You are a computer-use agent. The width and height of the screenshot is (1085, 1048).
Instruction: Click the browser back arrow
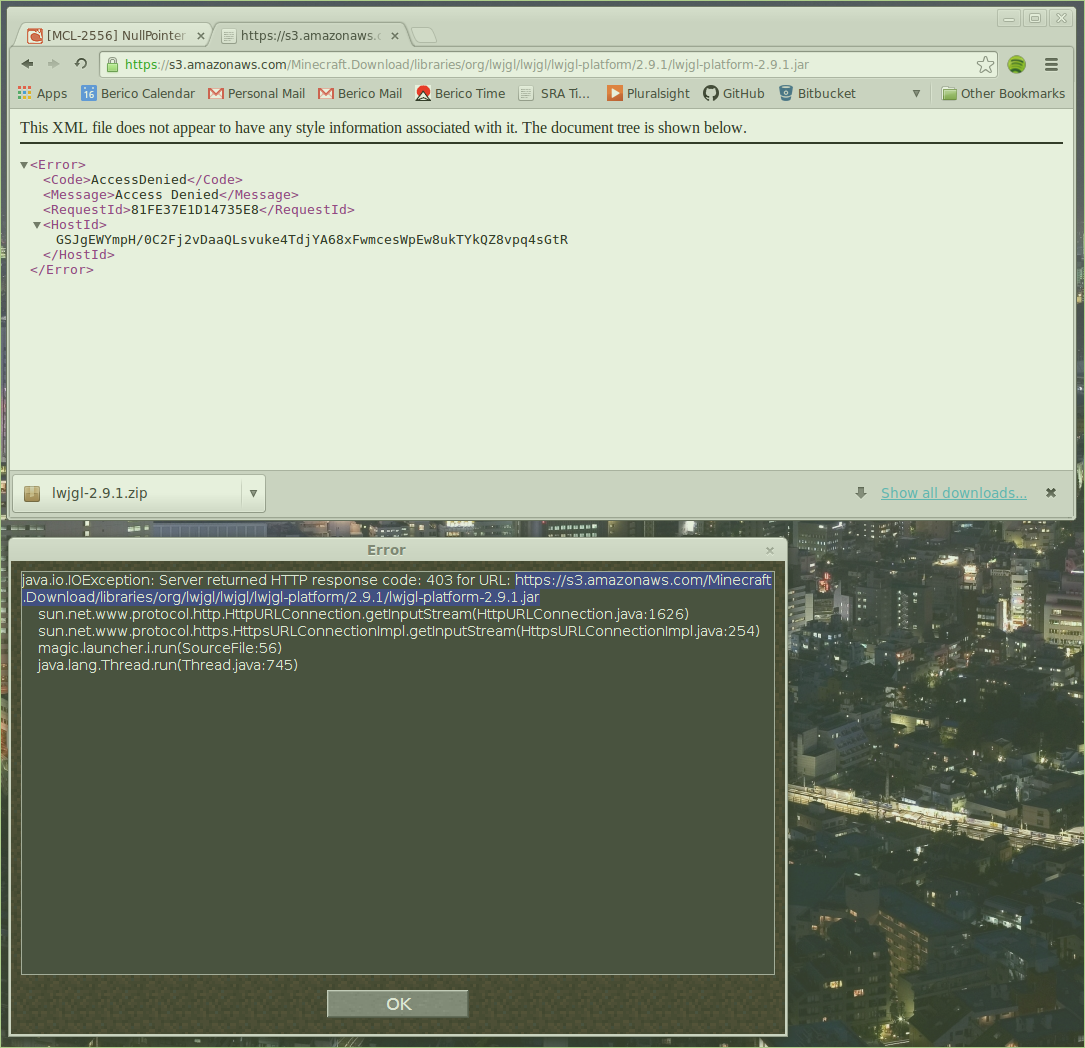click(x=27, y=64)
